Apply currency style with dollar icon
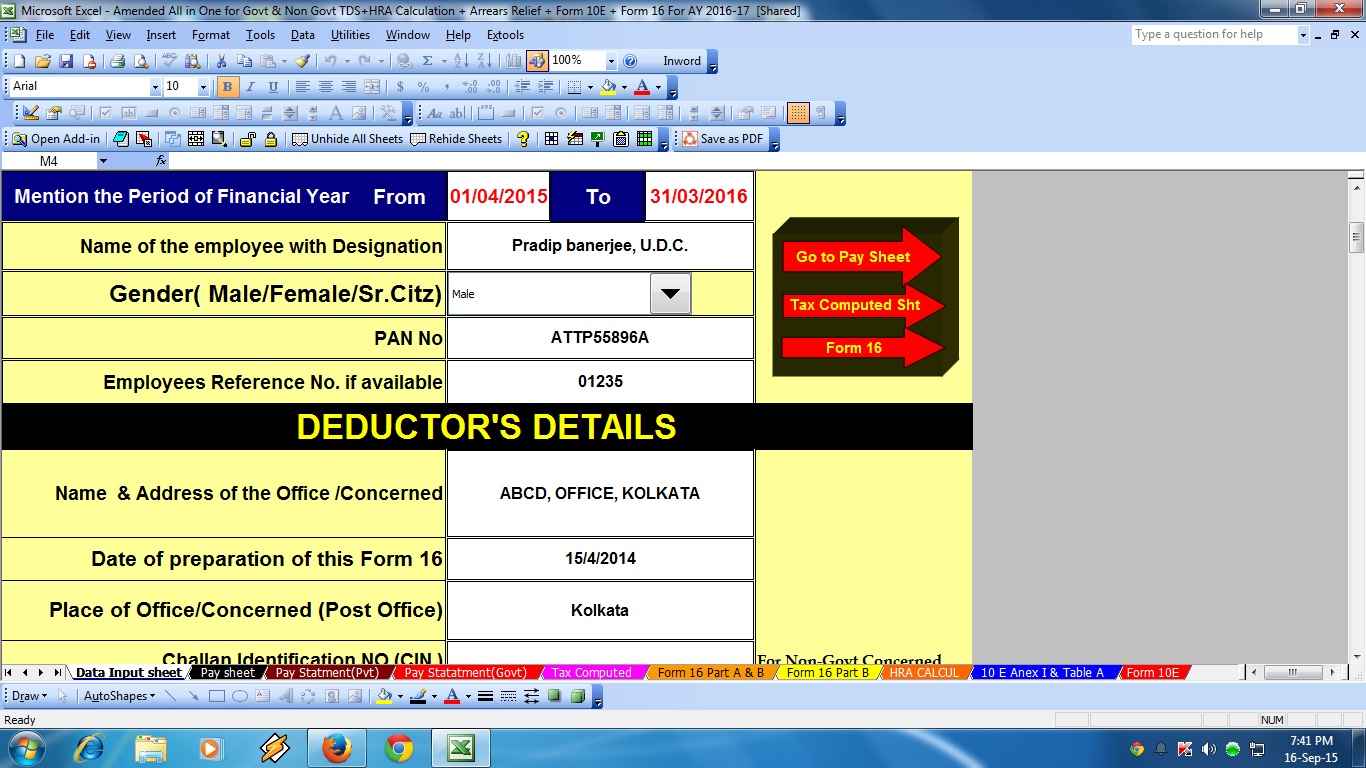Viewport: 1366px width, 768px height. tap(400, 87)
